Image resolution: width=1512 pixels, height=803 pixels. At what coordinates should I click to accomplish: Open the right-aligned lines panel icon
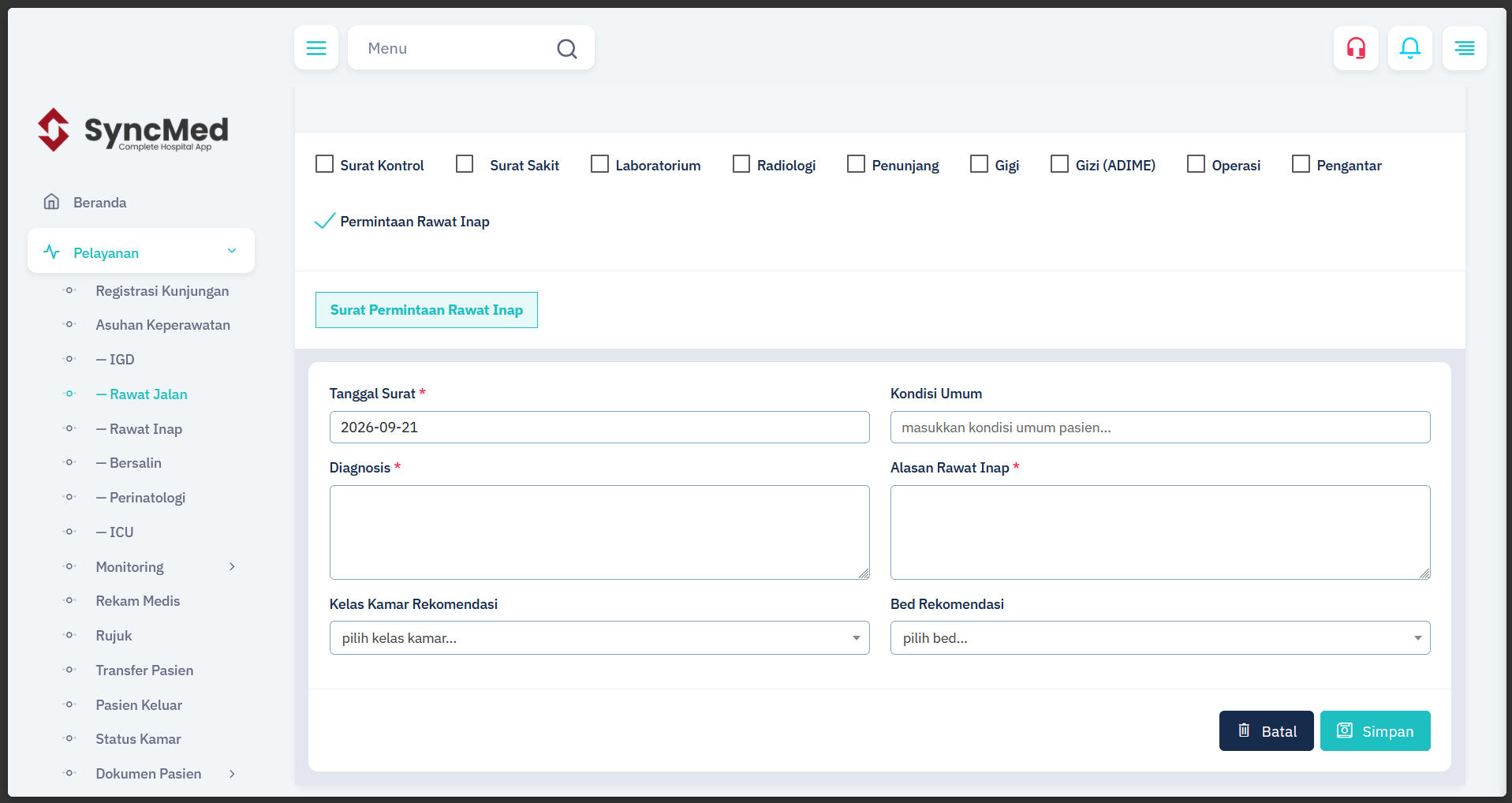(1465, 48)
